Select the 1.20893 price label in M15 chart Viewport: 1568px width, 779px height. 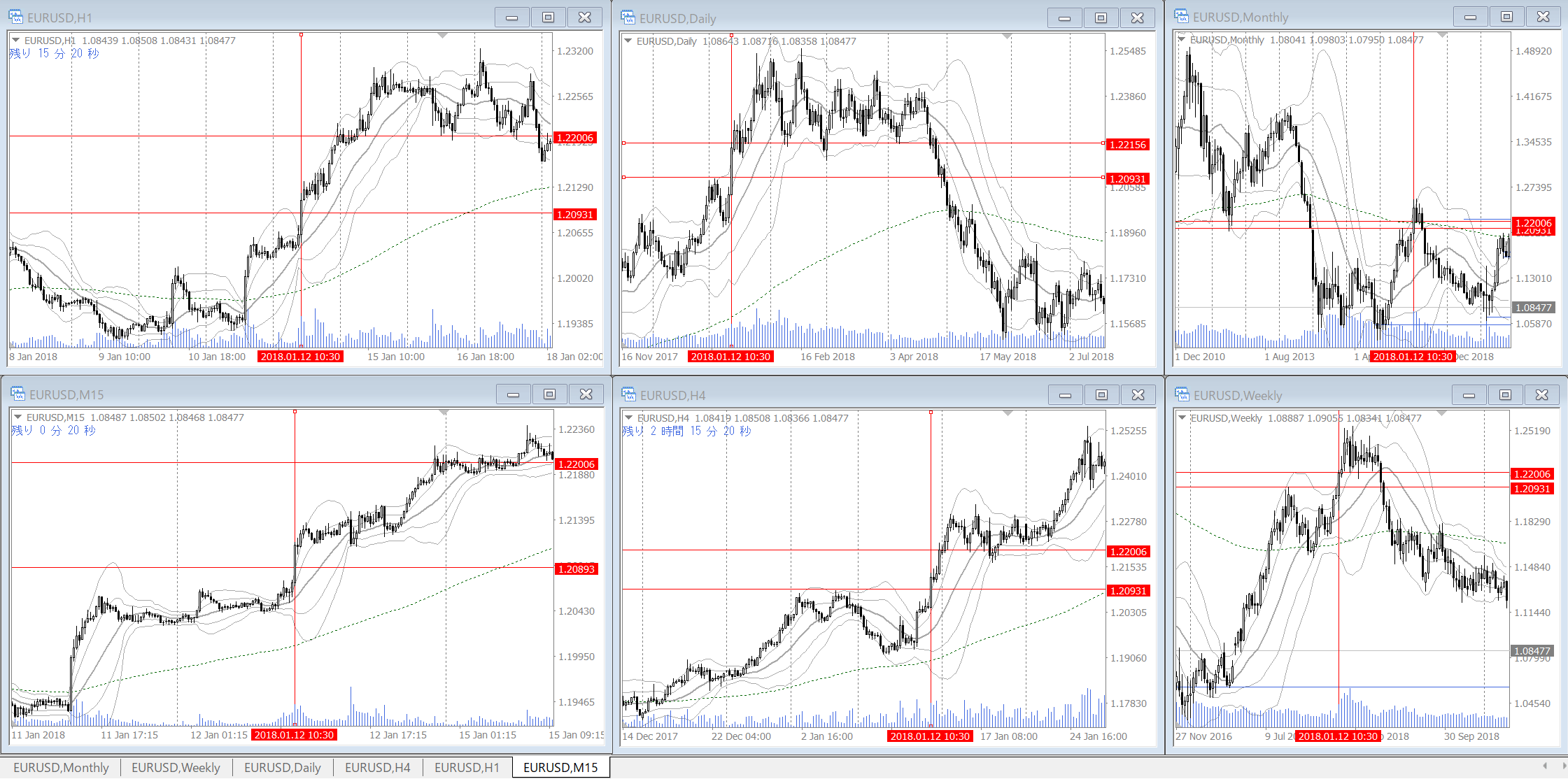576,569
